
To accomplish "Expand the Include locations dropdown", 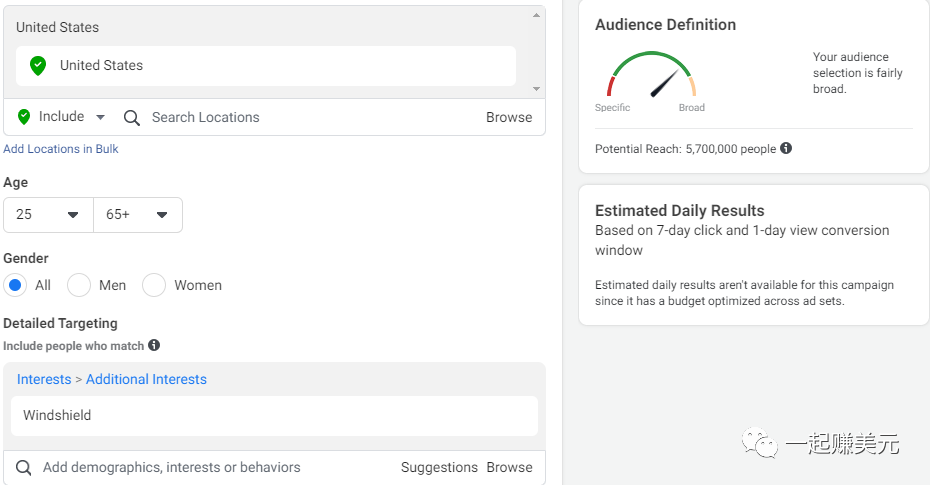I will point(100,117).
